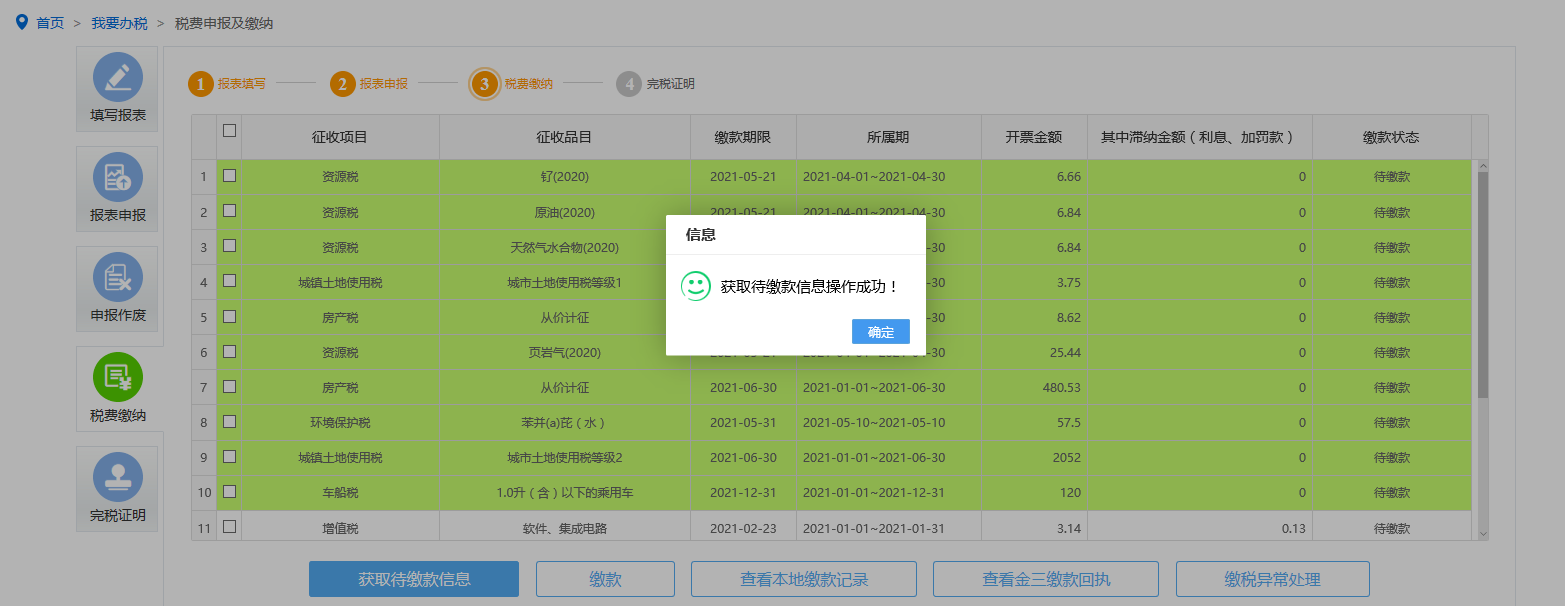The height and width of the screenshot is (606, 1565).
Task: Click the 环境保护税 cell in row 8
Action: (x=340, y=423)
